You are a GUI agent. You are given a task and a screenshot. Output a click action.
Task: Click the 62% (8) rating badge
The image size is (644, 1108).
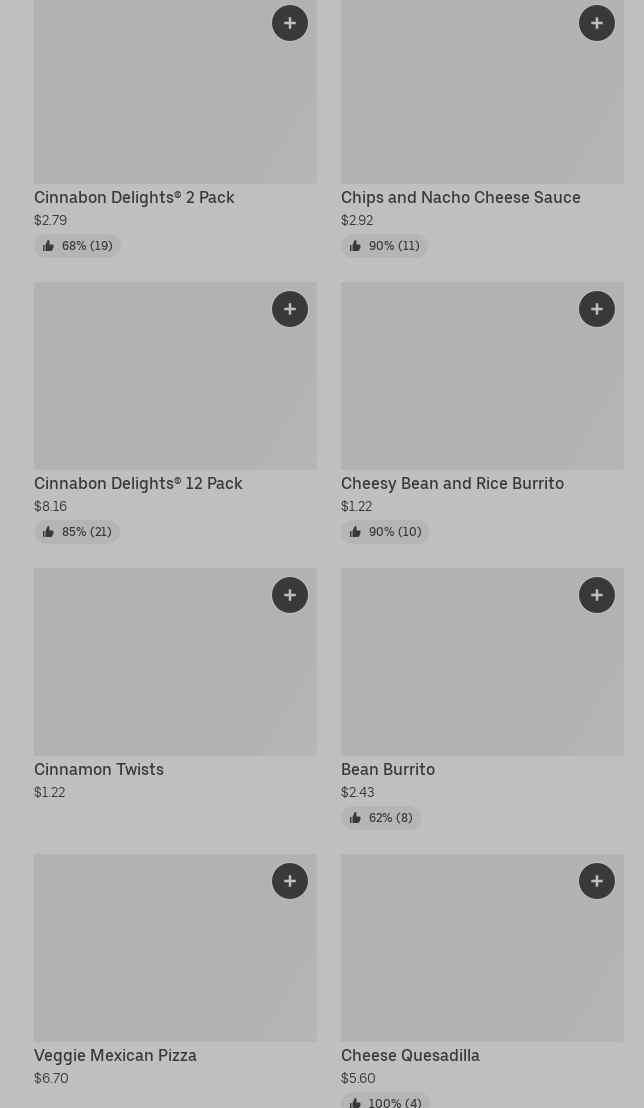coord(381,818)
